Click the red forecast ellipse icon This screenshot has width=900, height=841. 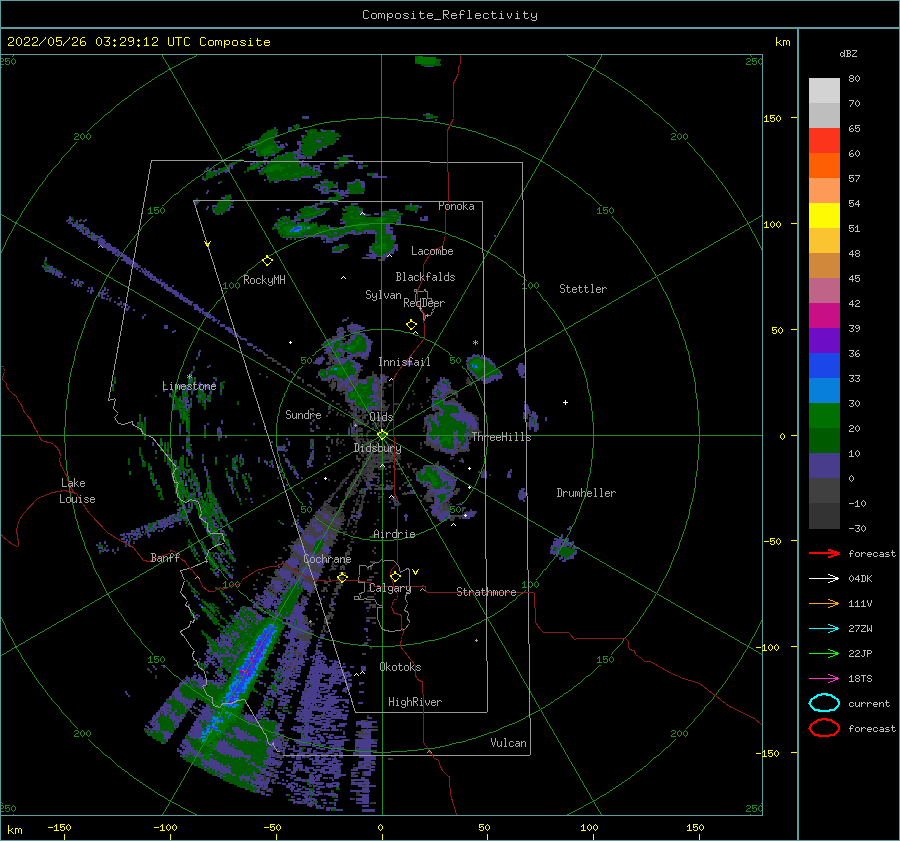point(824,728)
